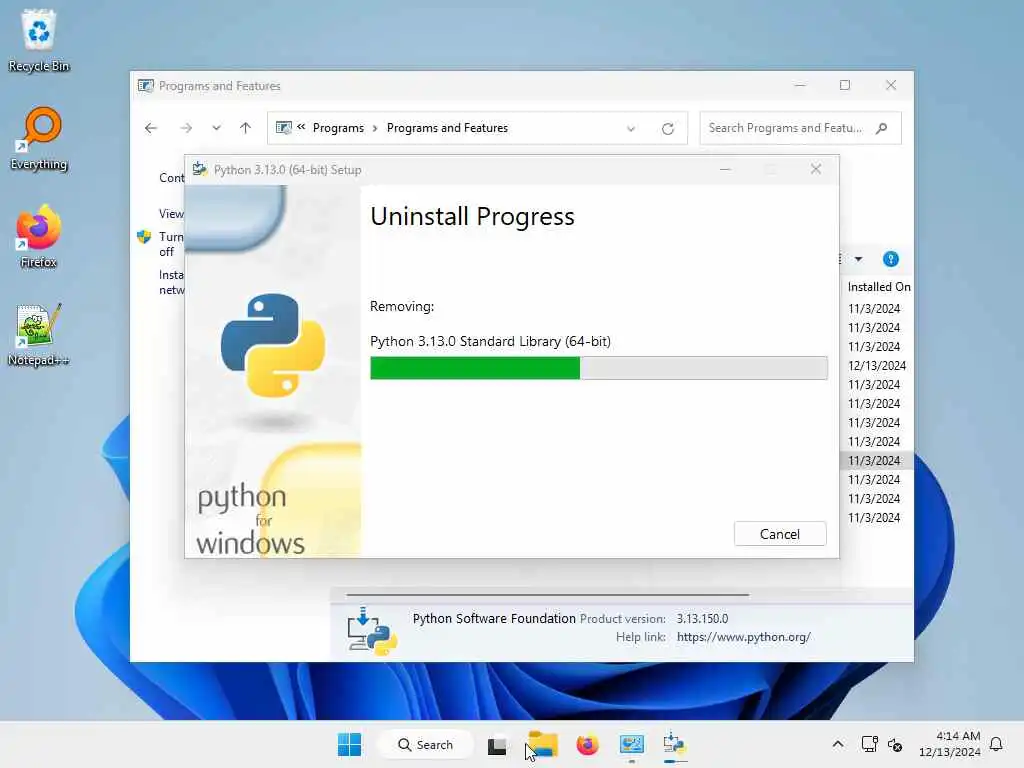Click the search magnifier icon in Programs window
Viewport: 1024px width, 768px height.
pos(882,128)
